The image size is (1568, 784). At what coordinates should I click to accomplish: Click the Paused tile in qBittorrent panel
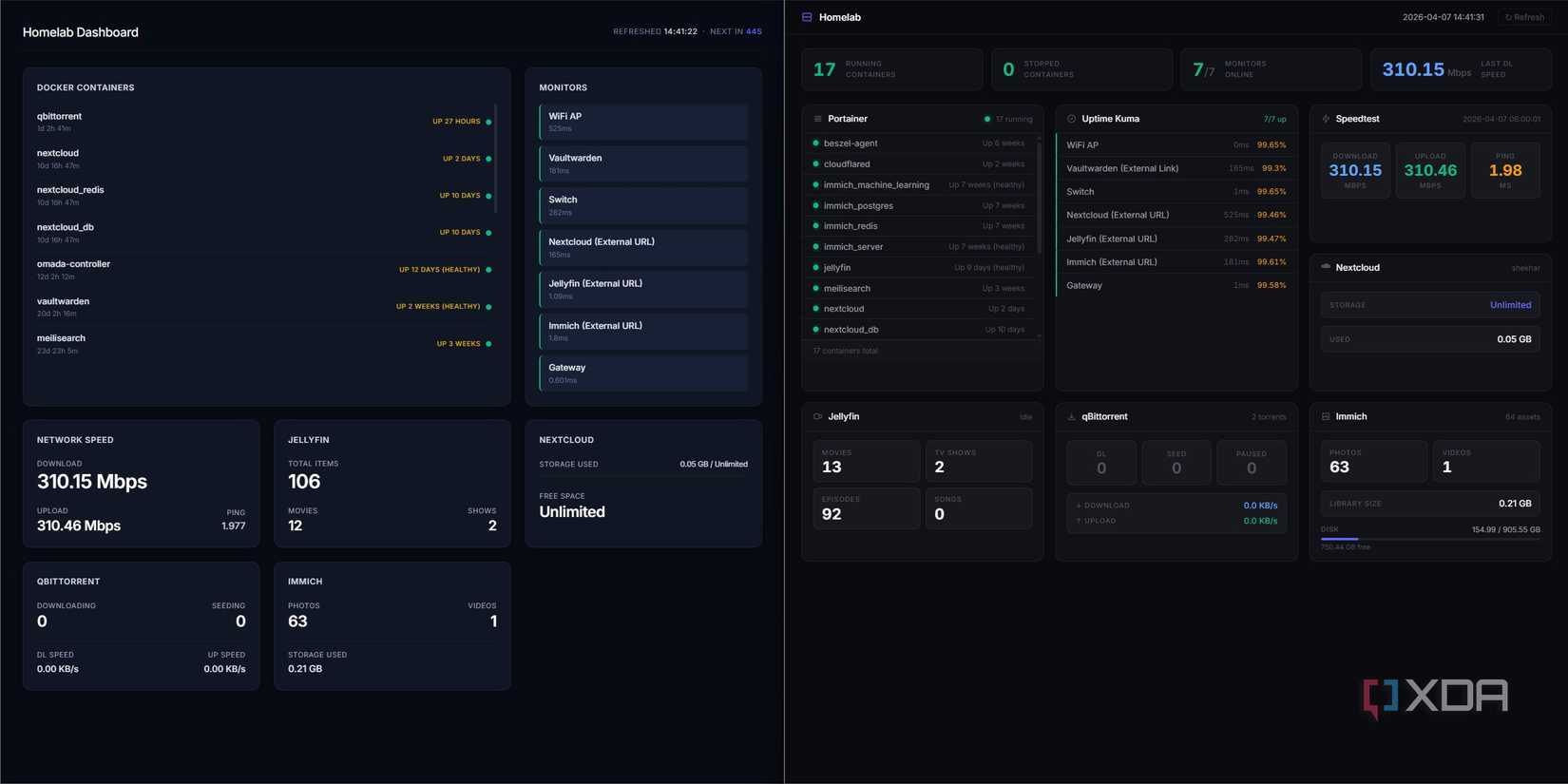click(1251, 463)
